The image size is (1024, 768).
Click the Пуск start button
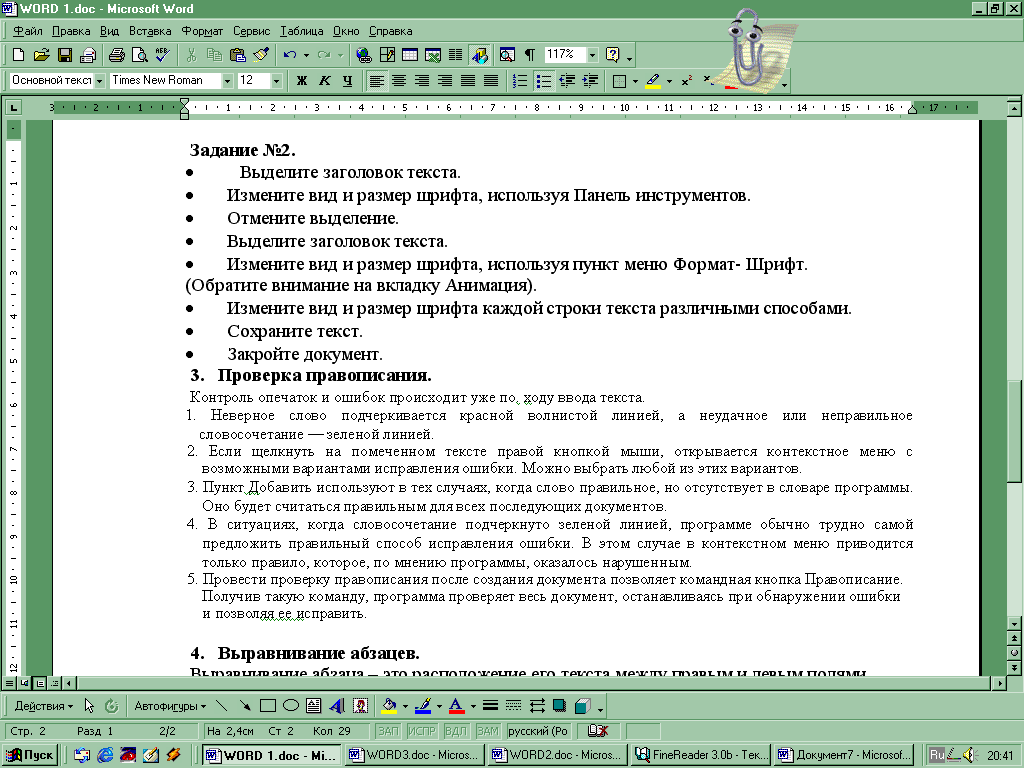tap(30, 755)
